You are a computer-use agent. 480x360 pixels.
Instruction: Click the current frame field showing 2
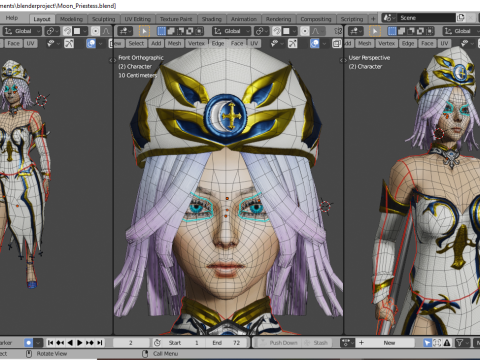pos(131,343)
